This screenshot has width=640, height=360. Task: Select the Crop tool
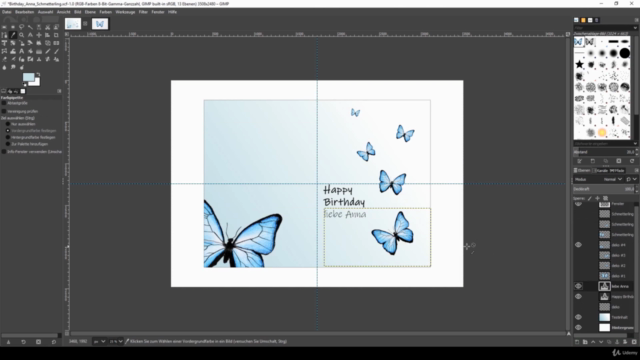pos(56,35)
